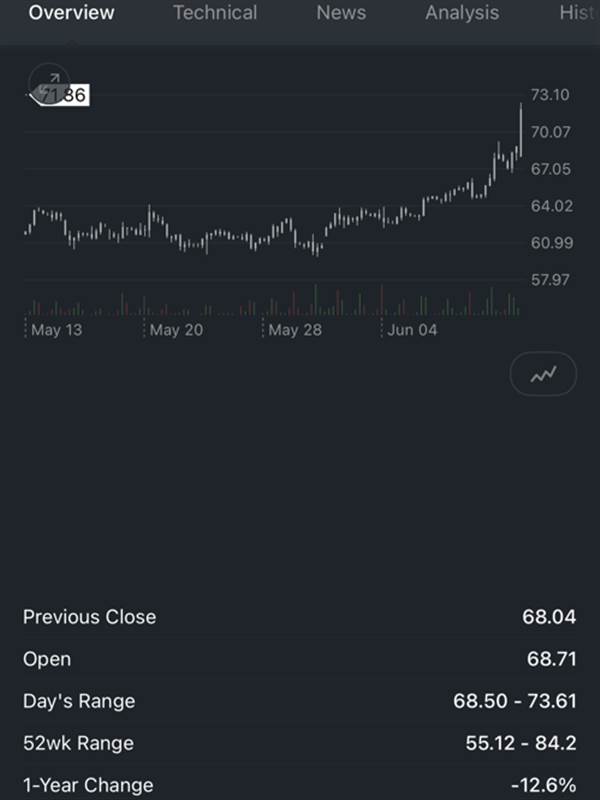Tap the 71.86 price label tag

pos(59,95)
